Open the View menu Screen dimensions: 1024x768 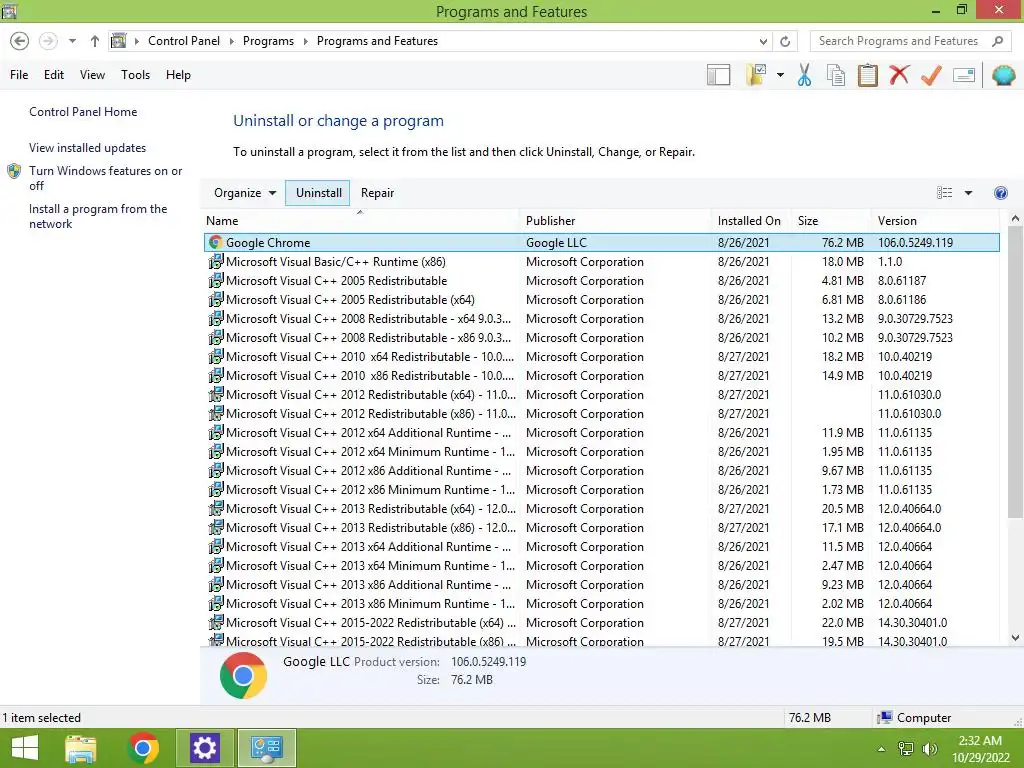click(x=92, y=75)
